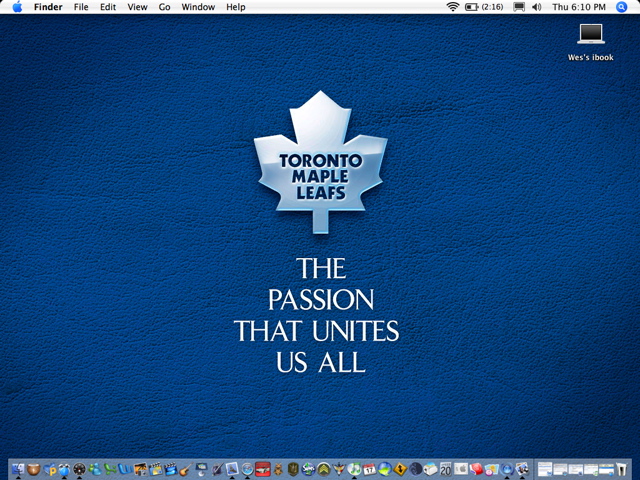The image size is (640, 480).
Task: Open the Finder icon in the Dock
Action: coord(18,469)
